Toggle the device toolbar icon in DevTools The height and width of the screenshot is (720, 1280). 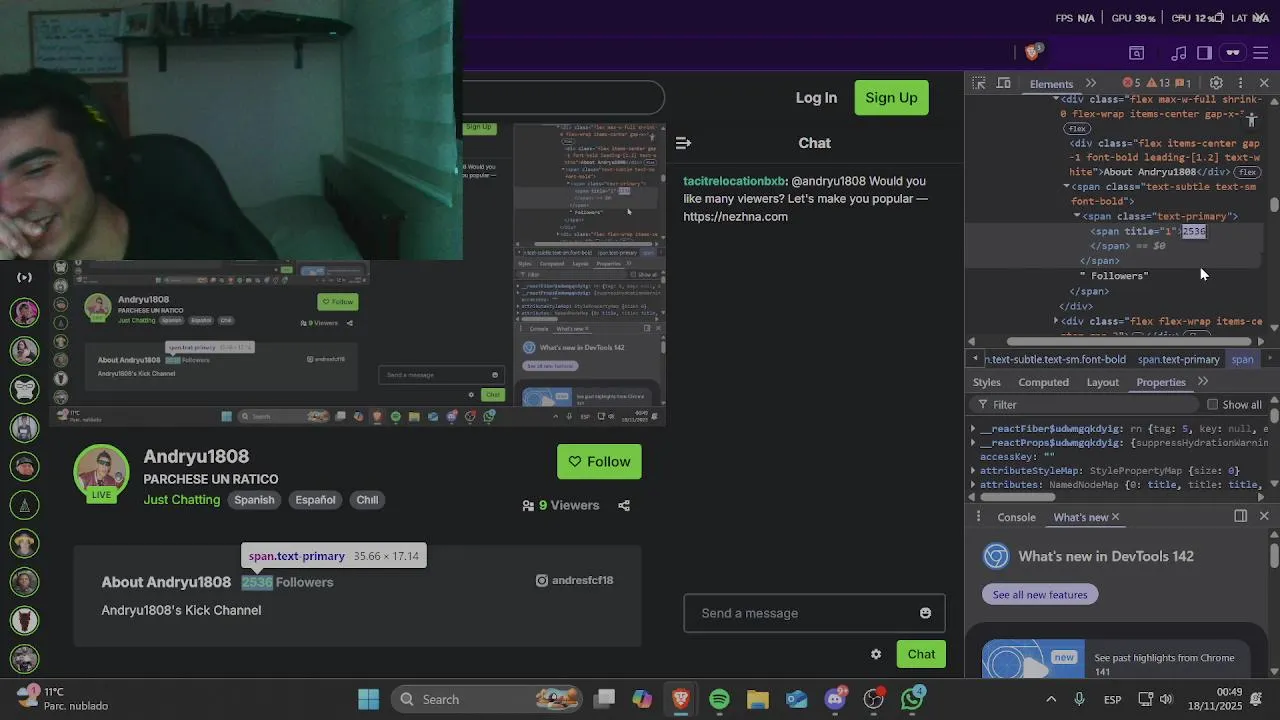(x=1004, y=83)
